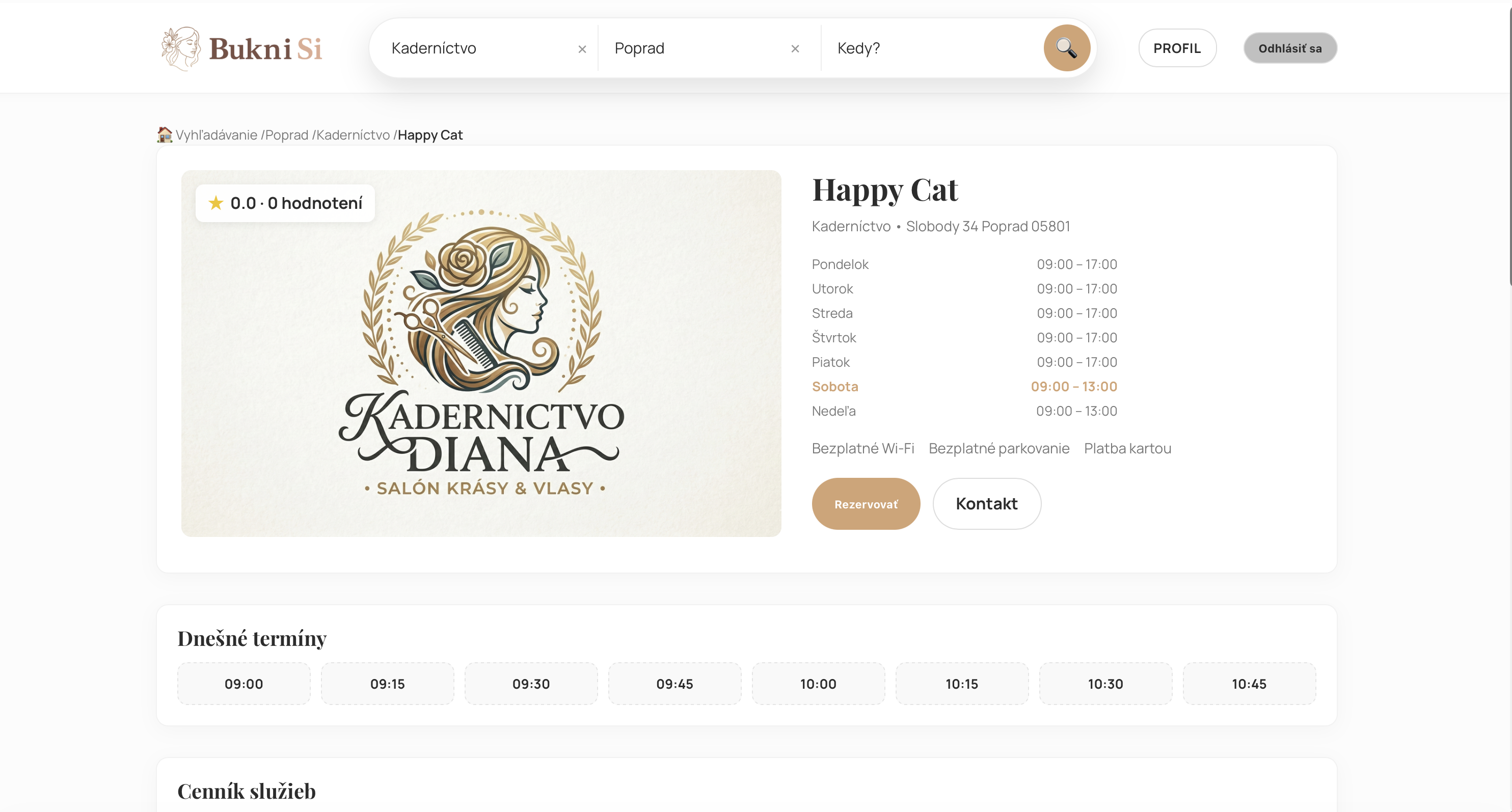Pick the 10:15 time slot
This screenshot has height=812, width=1512.
[961, 684]
